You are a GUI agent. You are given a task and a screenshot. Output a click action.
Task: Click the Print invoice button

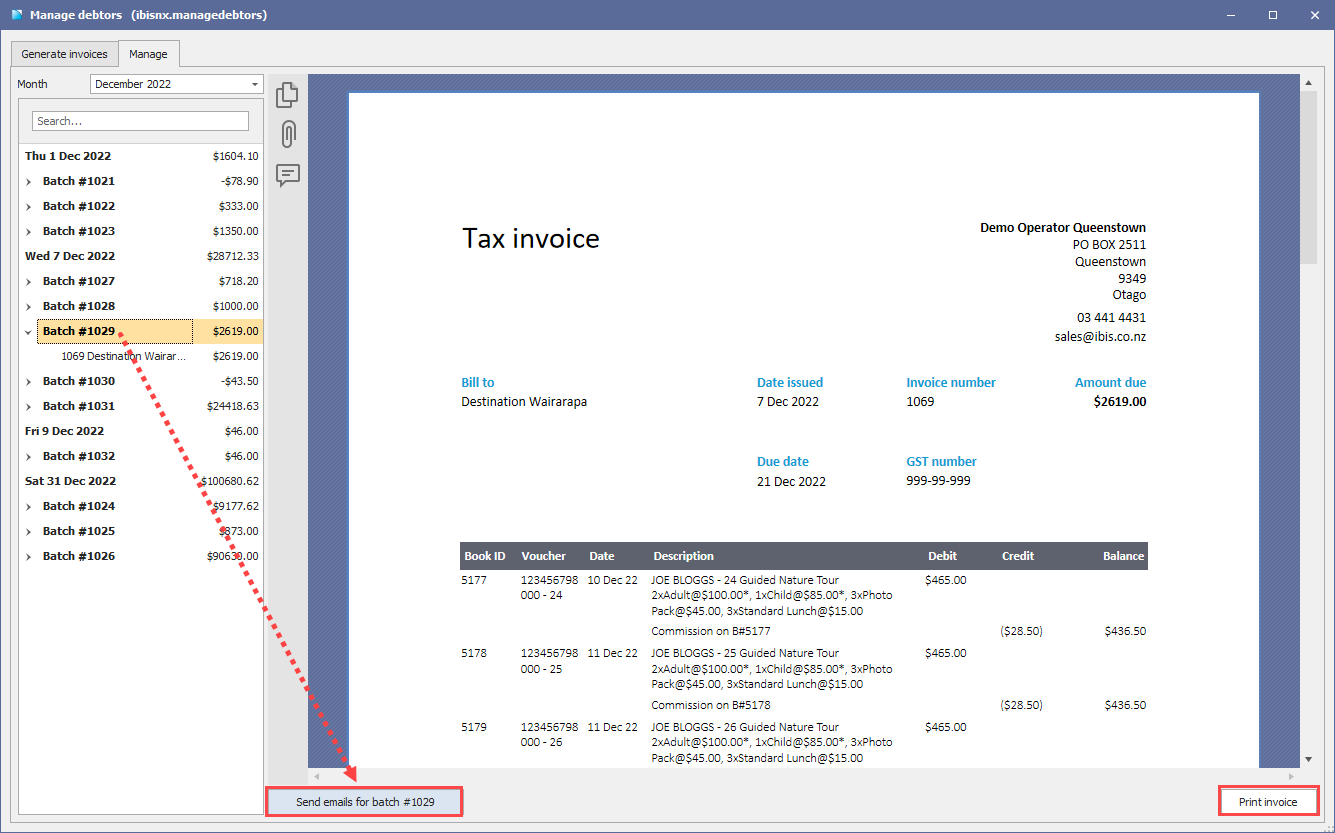[1268, 801]
